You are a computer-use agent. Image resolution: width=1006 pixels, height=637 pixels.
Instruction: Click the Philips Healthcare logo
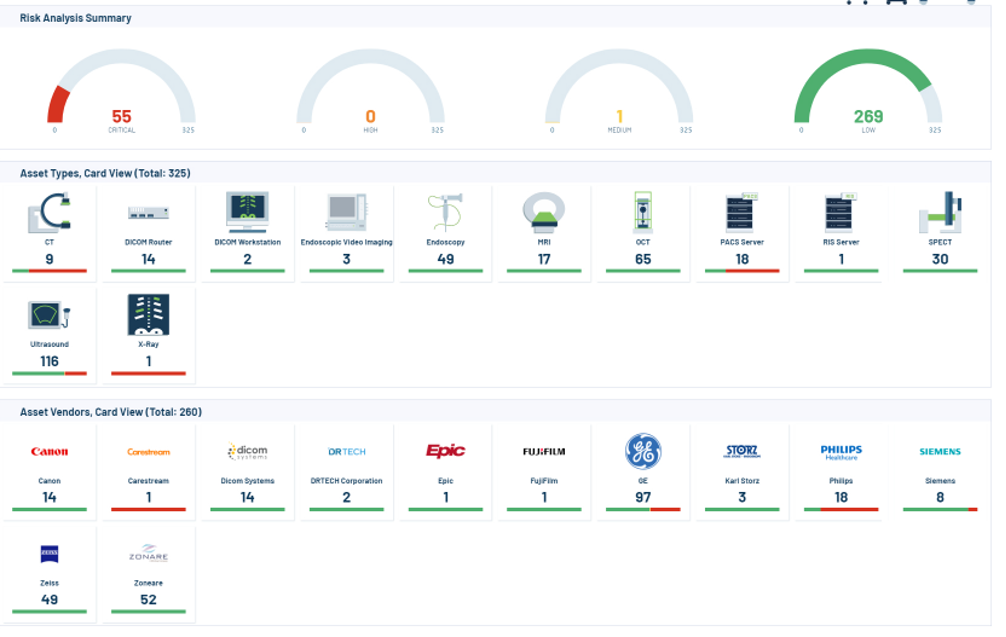click(x=840, y=452)
